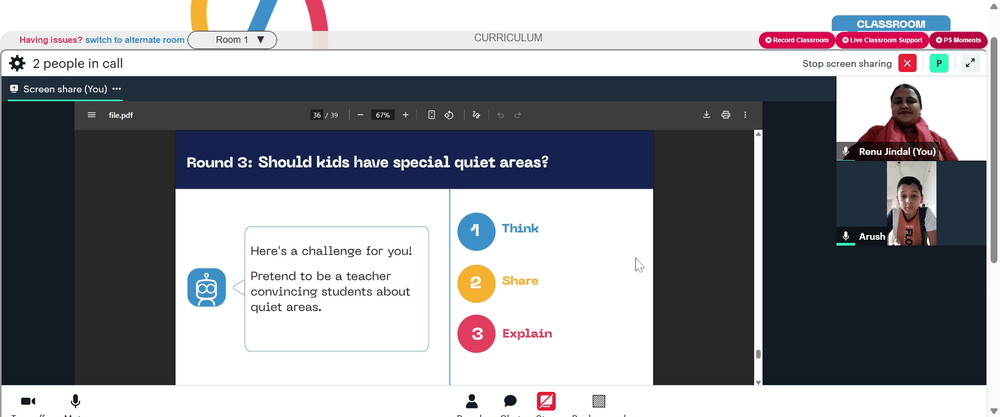
Task: Open call settings gear icon
Action: coord(17,63)
